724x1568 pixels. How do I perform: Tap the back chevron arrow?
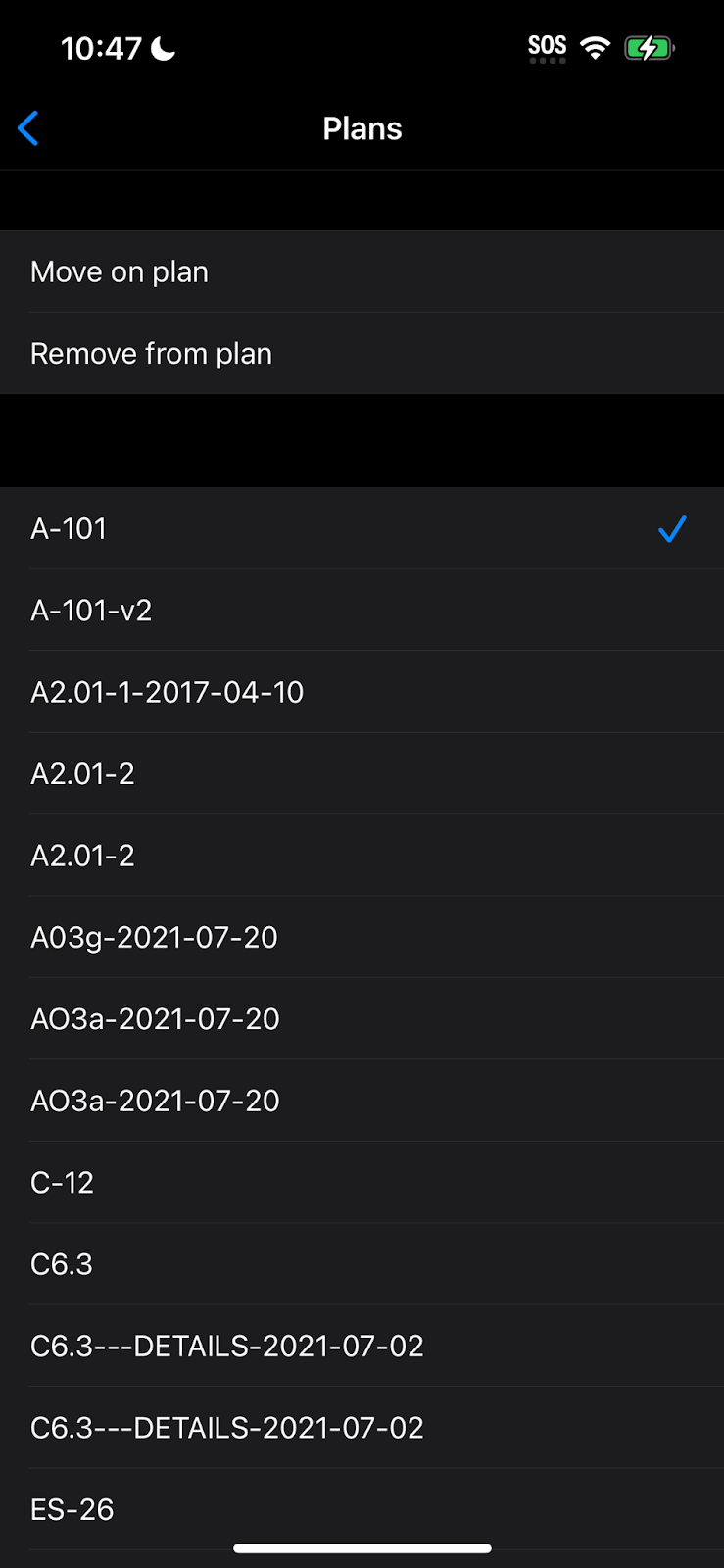click(28, 128)
